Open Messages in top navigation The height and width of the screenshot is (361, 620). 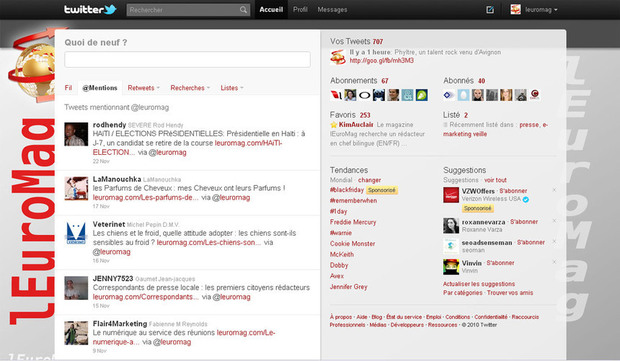332,9
